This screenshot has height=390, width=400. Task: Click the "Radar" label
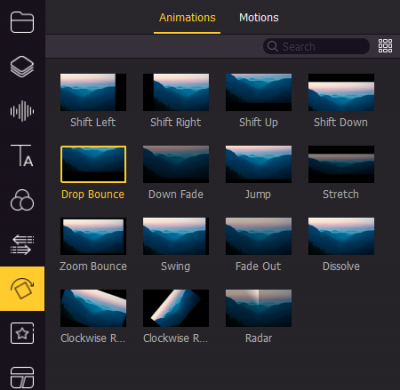pyautogui.click(x=259, y=338)
